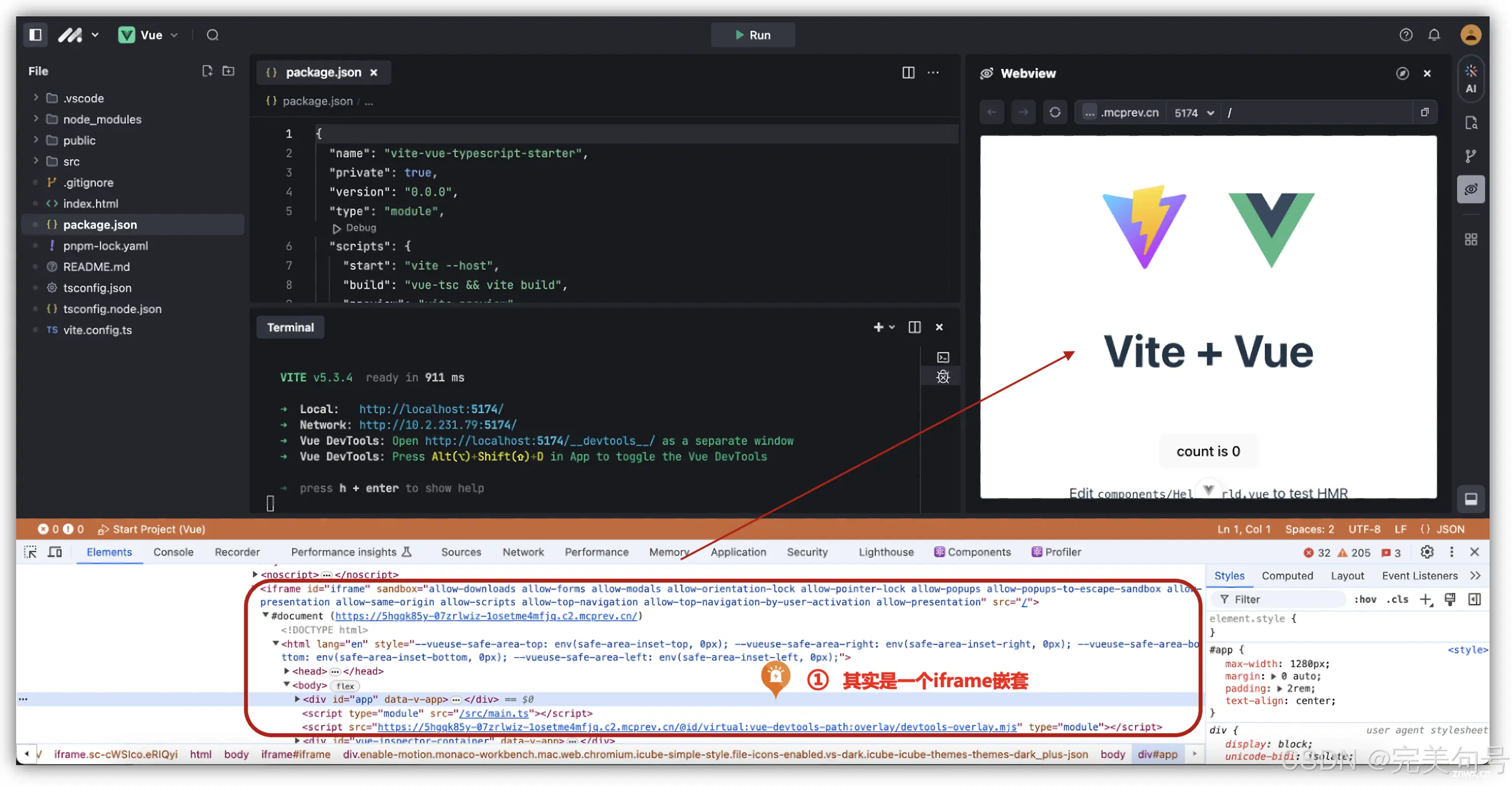This screenshot has height=786, width=1512.
Task: Click the styles Filter input
Action: [x=1279, y=599]
